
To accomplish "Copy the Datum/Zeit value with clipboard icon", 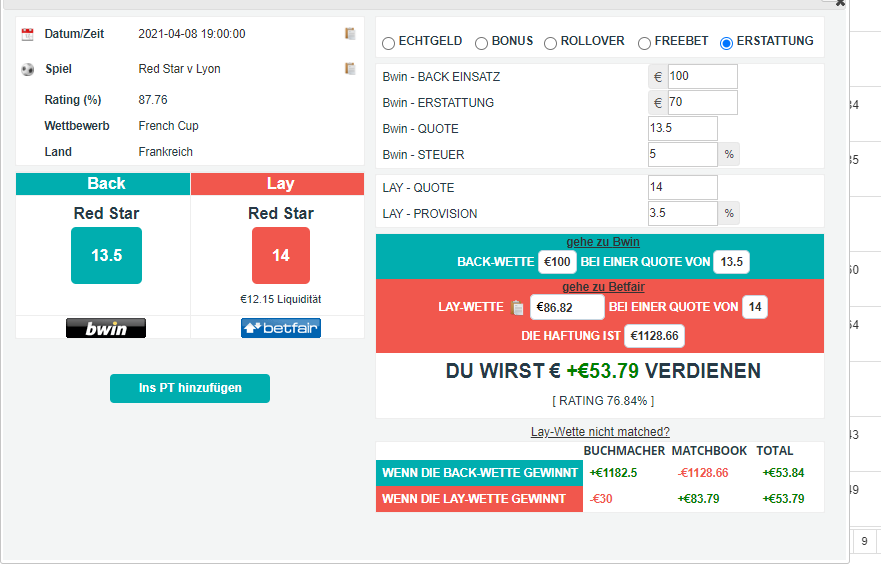I will pyautogui.click(x=350, y=34).
